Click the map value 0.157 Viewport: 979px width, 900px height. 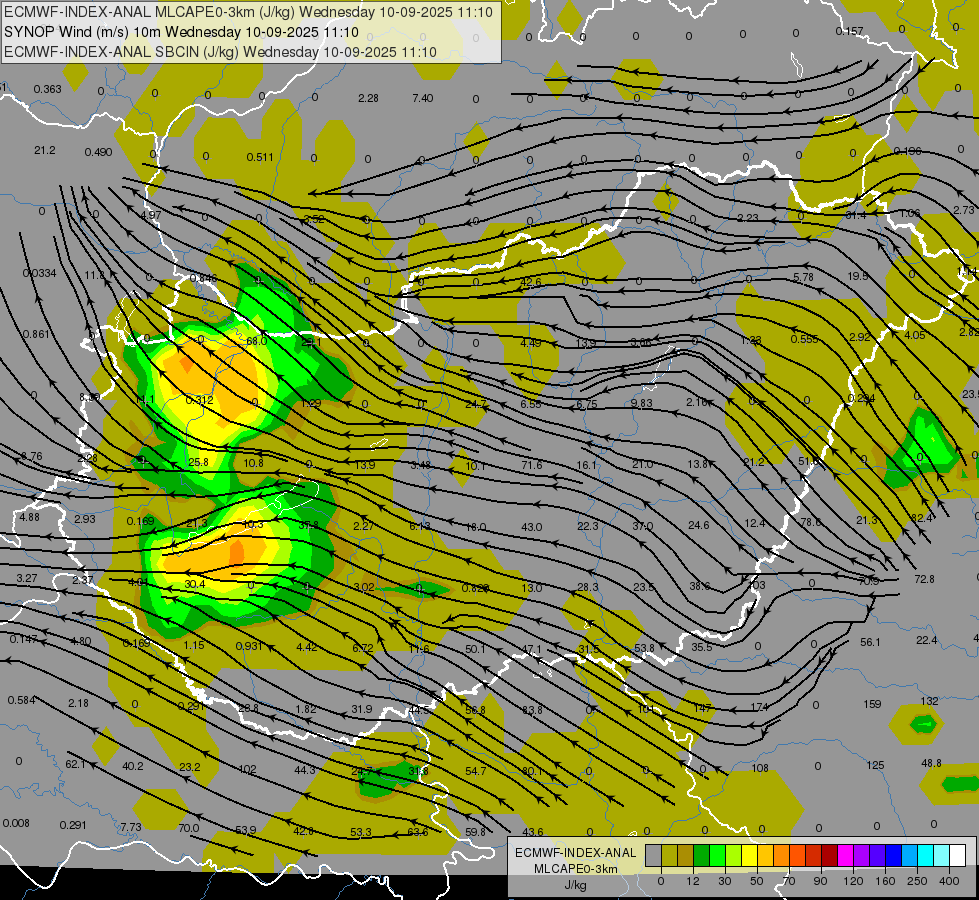(849, 31)
